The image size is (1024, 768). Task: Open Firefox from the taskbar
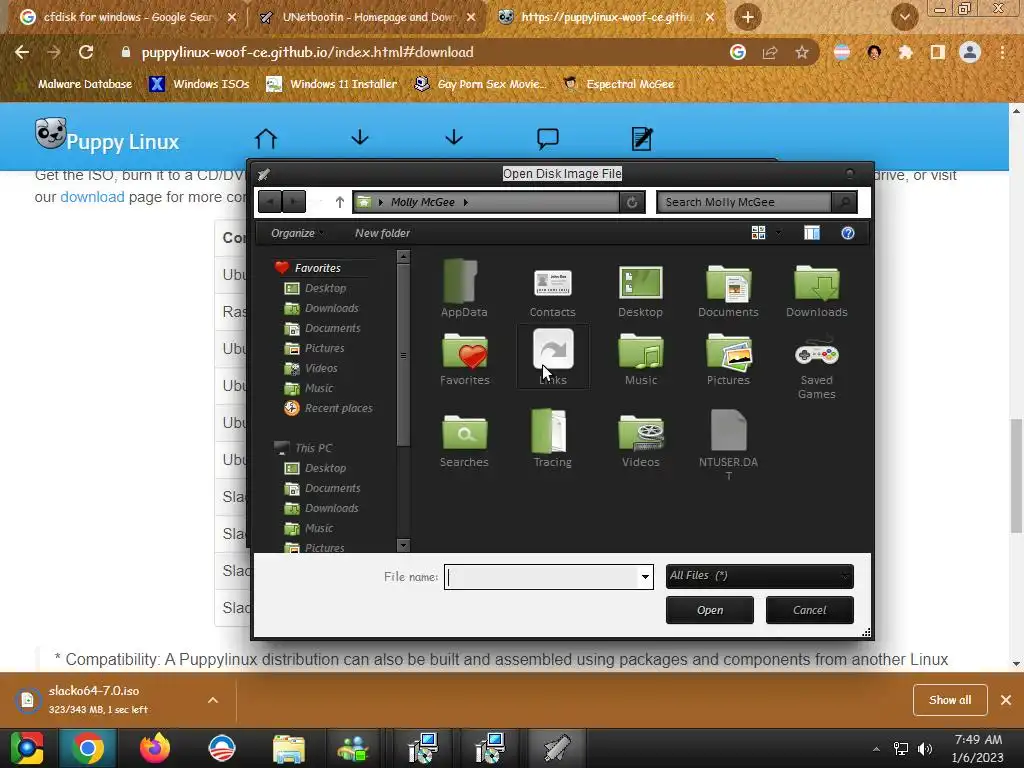coord(155,748)
